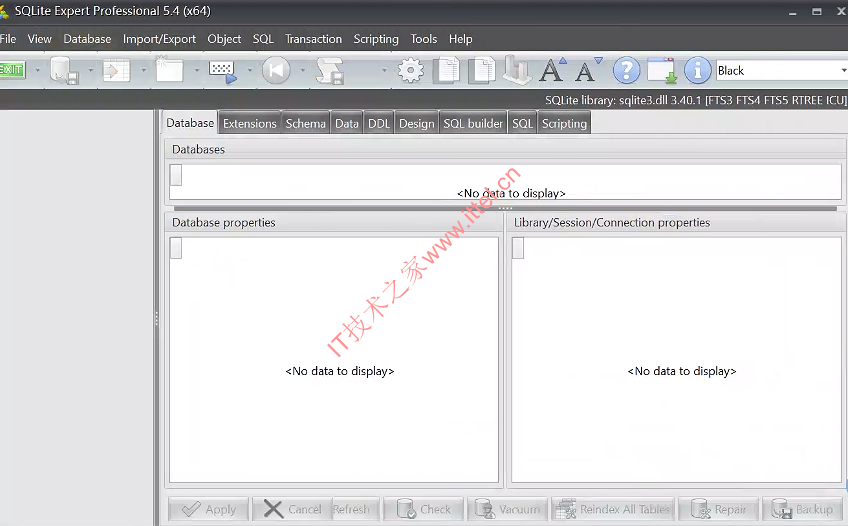The image size is (848, 526).
Task: Open the View menu
Action: [x=39, y=39]
